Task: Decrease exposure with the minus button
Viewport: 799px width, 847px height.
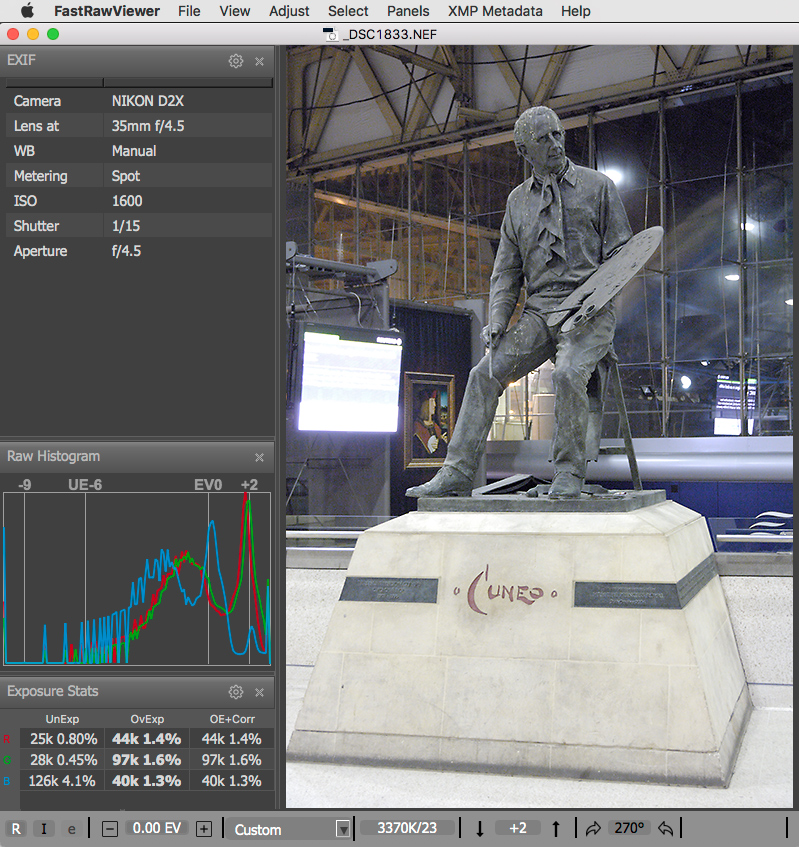Action: tap(110, 829)
